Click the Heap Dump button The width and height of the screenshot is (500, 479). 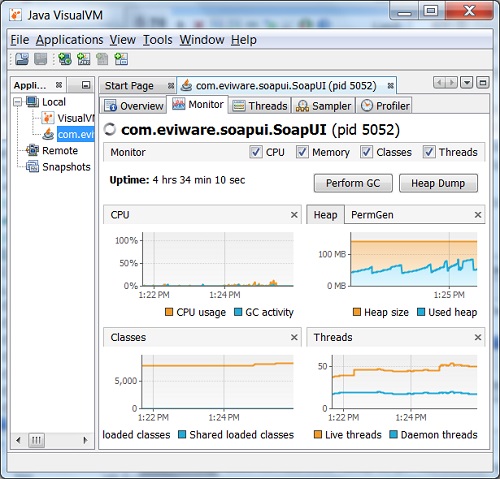click(438, 183)
